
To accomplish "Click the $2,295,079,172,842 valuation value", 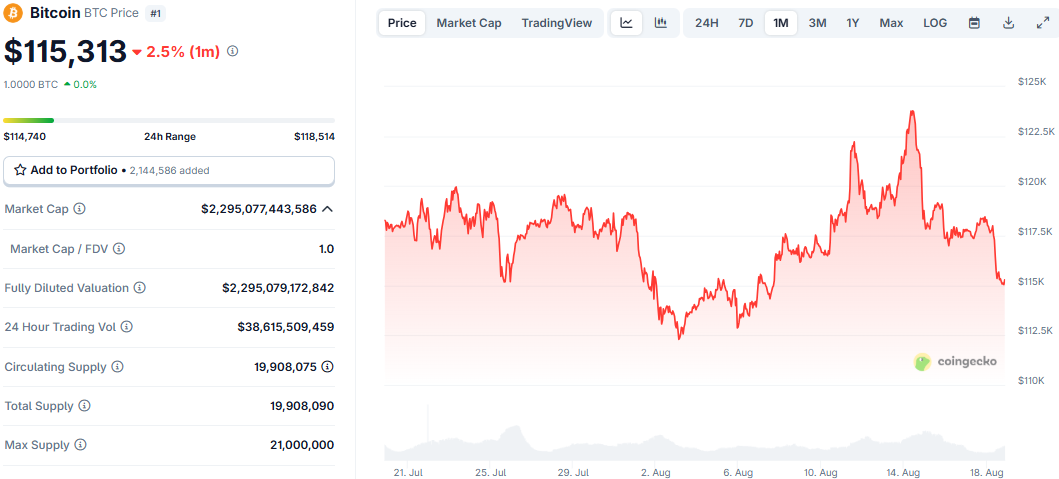I will point(278,288).
